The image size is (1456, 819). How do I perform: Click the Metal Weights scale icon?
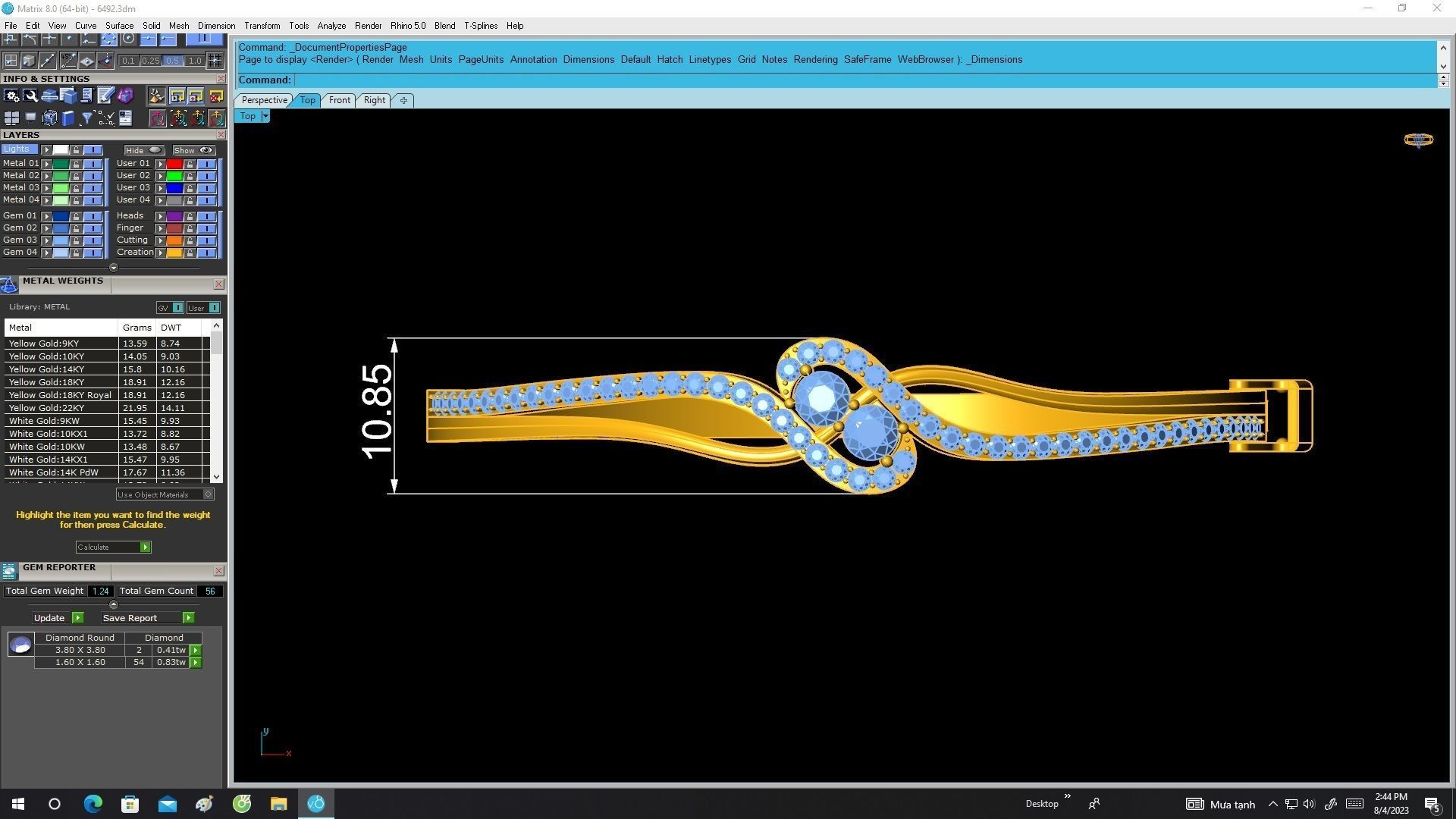click(x=9, y=285)
